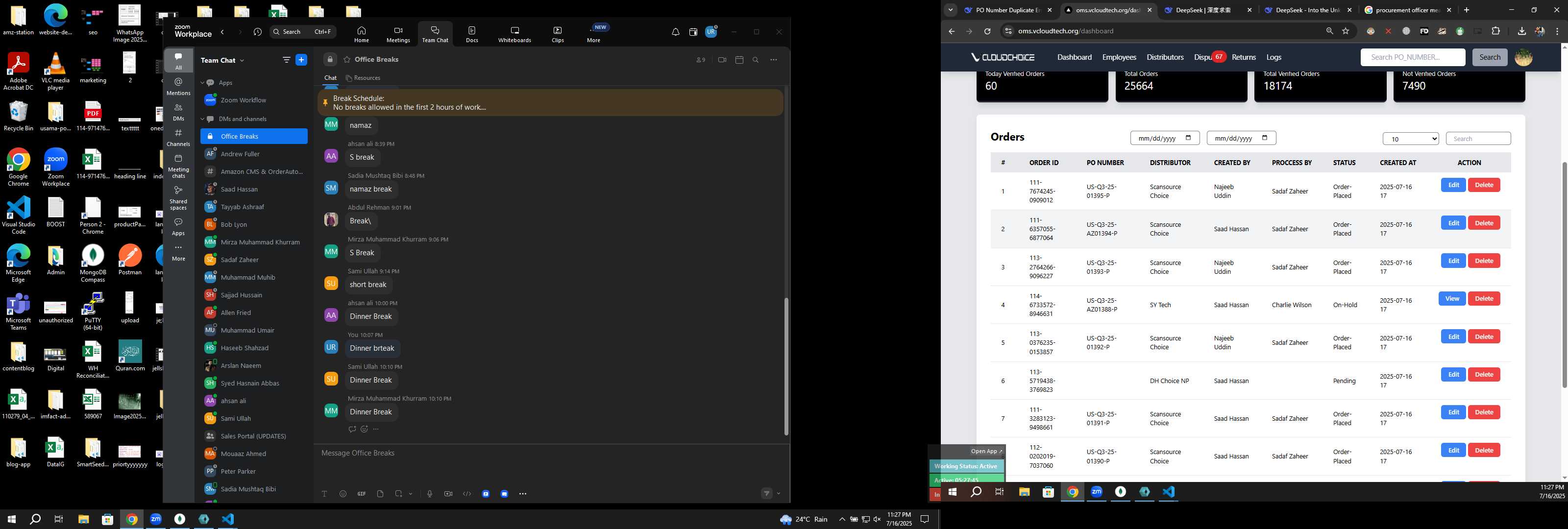Viewport: 1568px width, 529px height.
Task: Open GIF picker in message toolbar
Action: (x=362, y=494)
